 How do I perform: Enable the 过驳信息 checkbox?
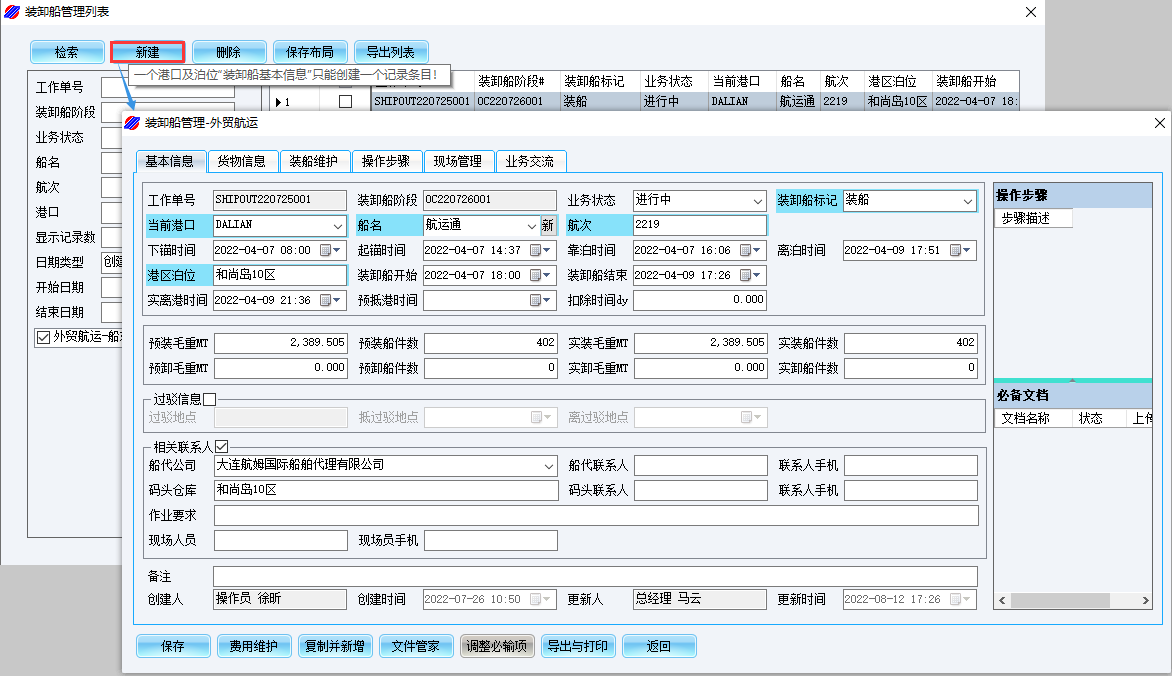(209, 400)
